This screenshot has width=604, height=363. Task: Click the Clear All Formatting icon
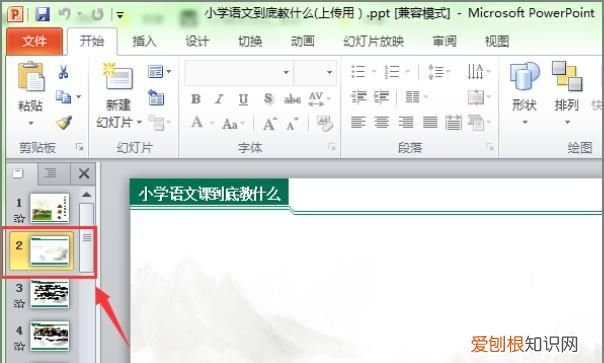point(325,123)
